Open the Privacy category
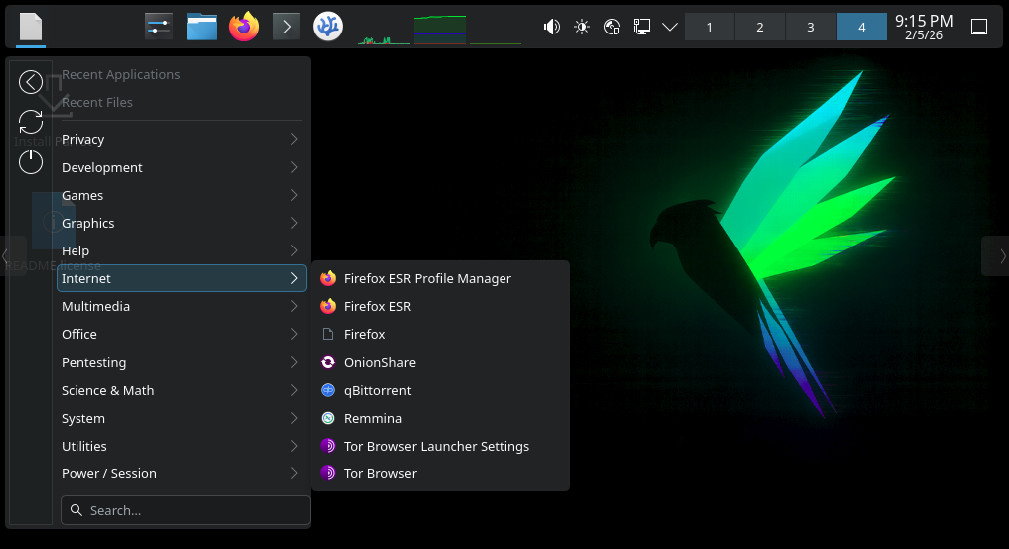Viewport: 1009px width, 549px height. pos(181,140)
